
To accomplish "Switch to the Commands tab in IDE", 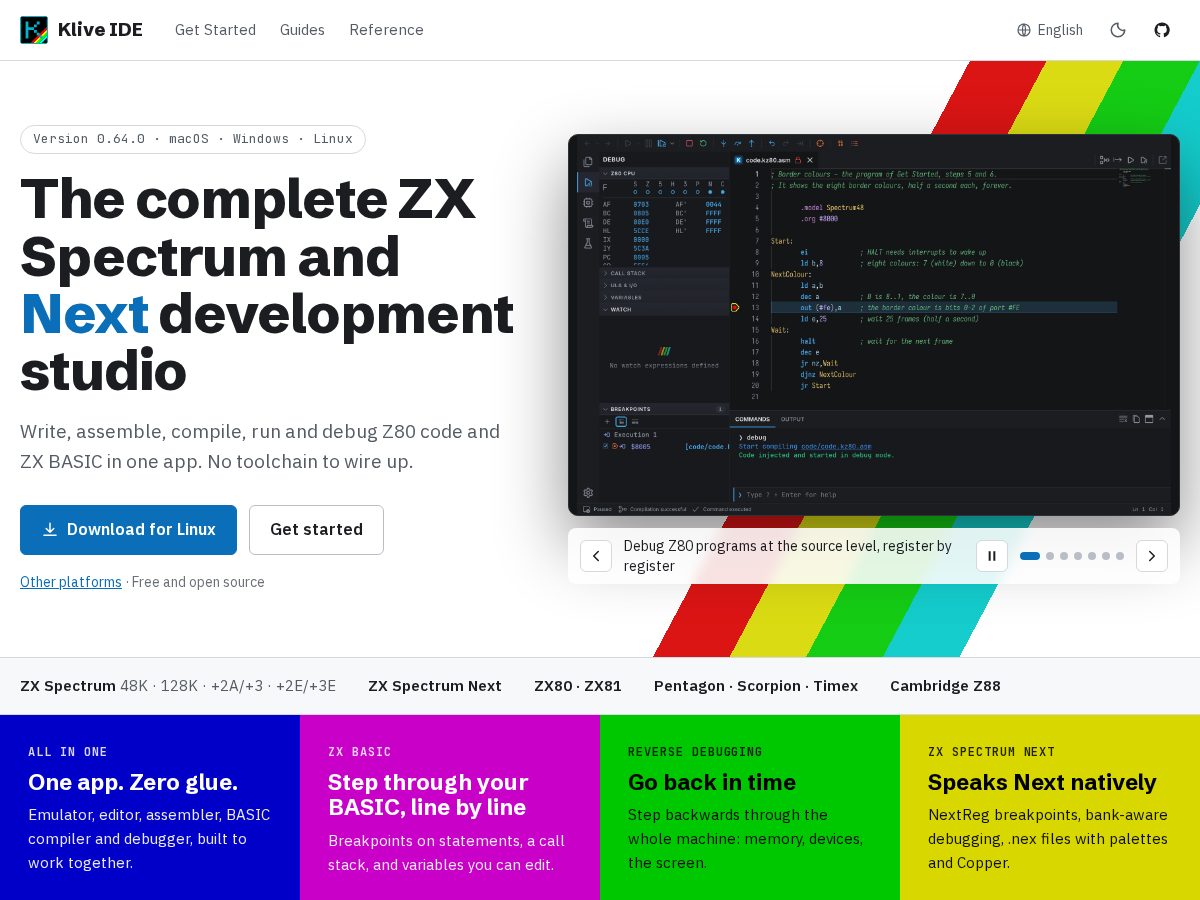I will coord(752,419).
